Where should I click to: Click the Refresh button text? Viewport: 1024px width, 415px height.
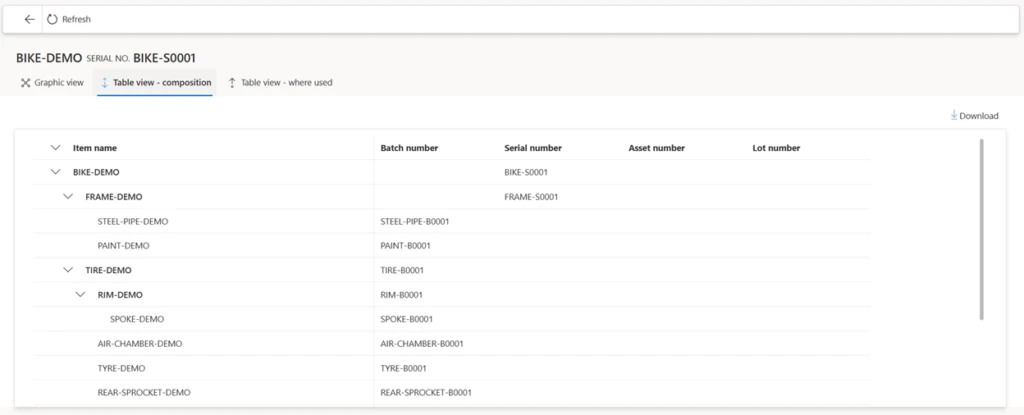pos(76,19)
